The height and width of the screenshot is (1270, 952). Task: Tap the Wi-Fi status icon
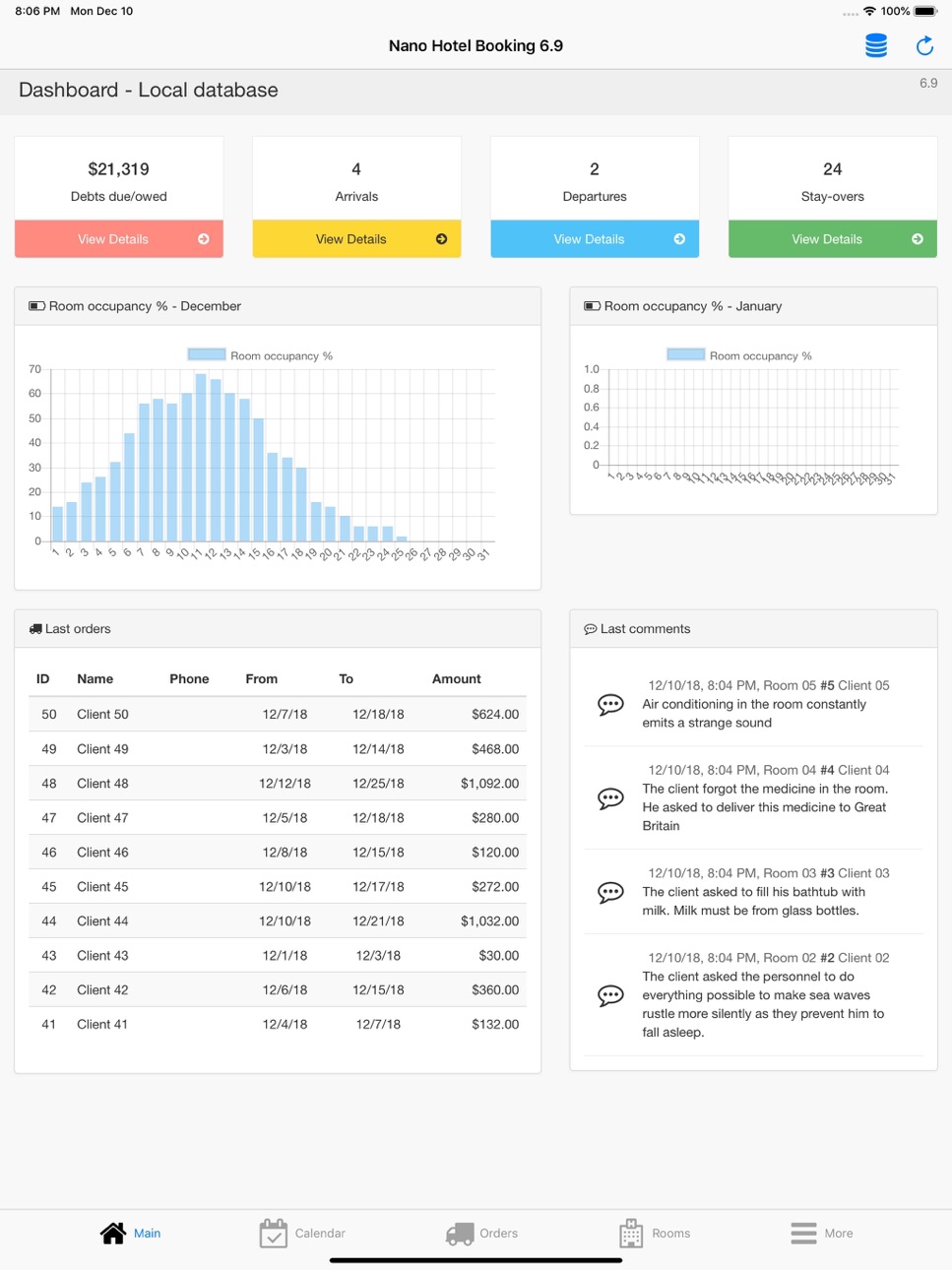click(x=869, y=11)
